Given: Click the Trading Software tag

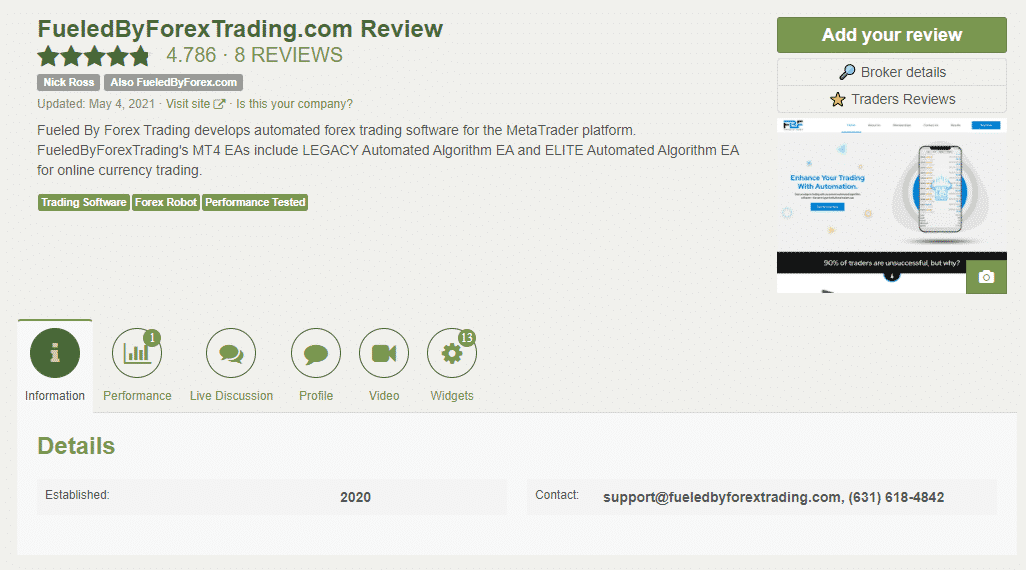Looking at the screenshot, I should click(84, 202).
